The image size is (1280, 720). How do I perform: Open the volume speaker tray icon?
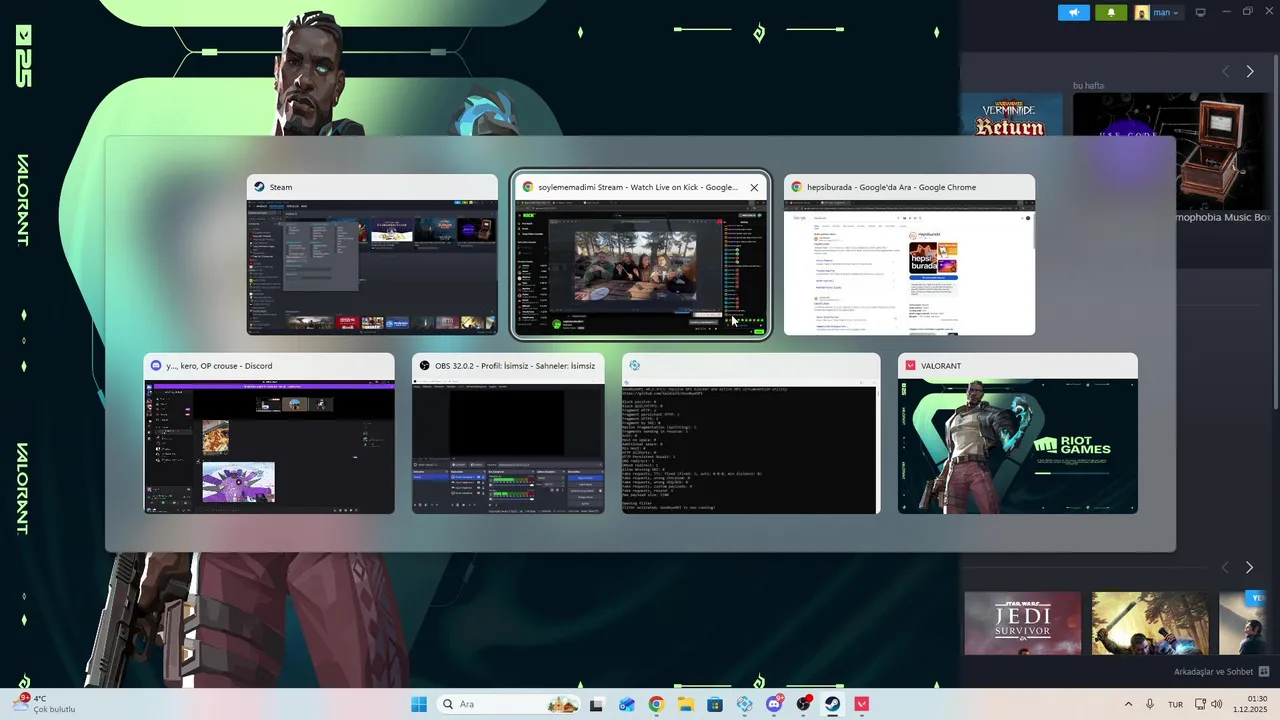pos(1217,704)
